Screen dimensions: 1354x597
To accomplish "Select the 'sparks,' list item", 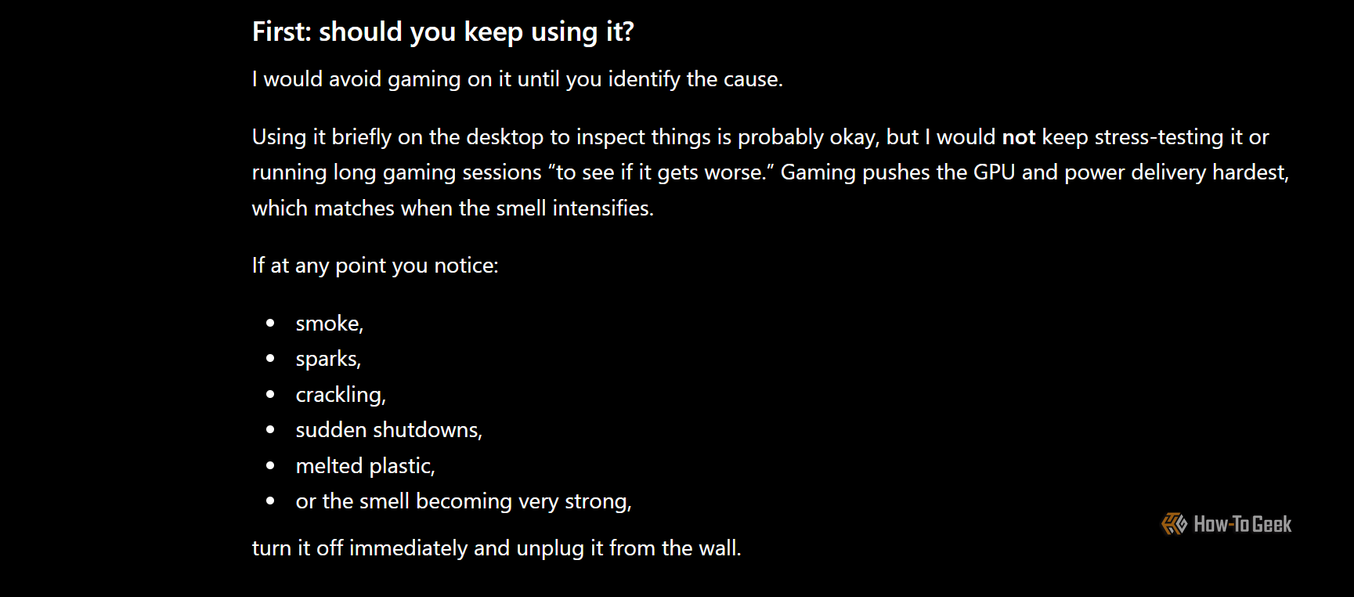I will 328,359.
